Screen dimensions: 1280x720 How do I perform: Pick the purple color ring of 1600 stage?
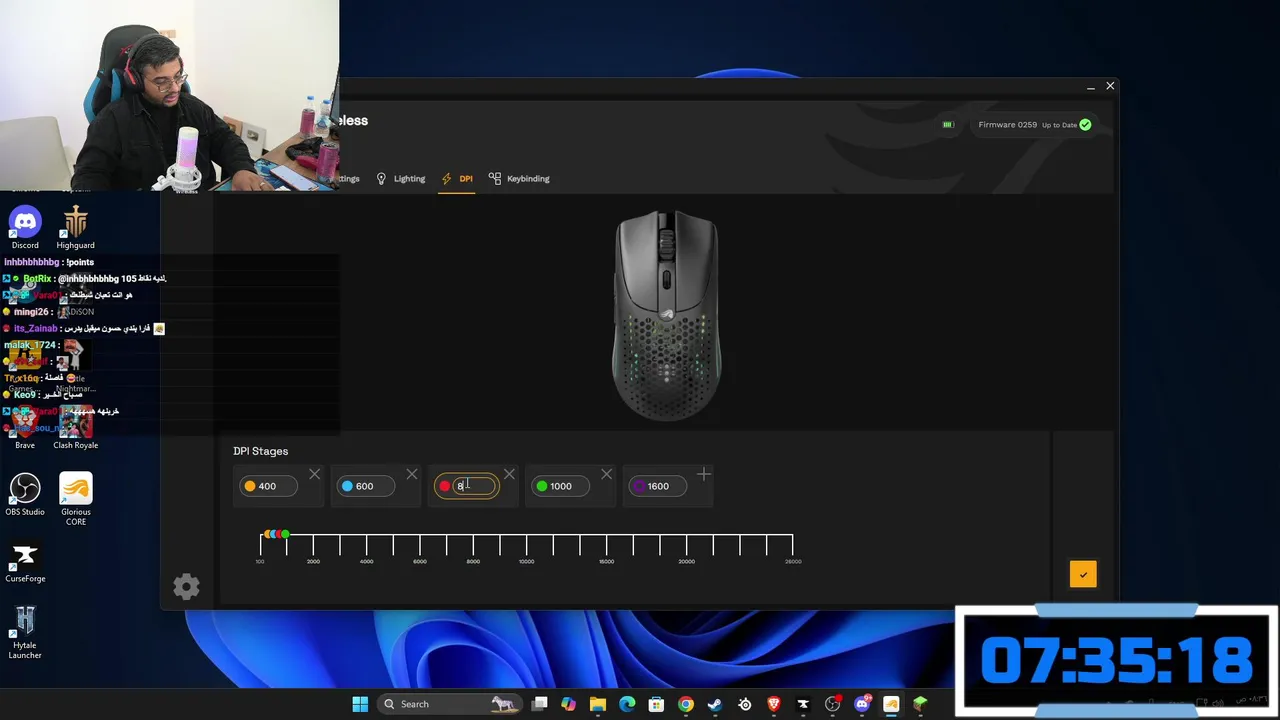(639, 486)
